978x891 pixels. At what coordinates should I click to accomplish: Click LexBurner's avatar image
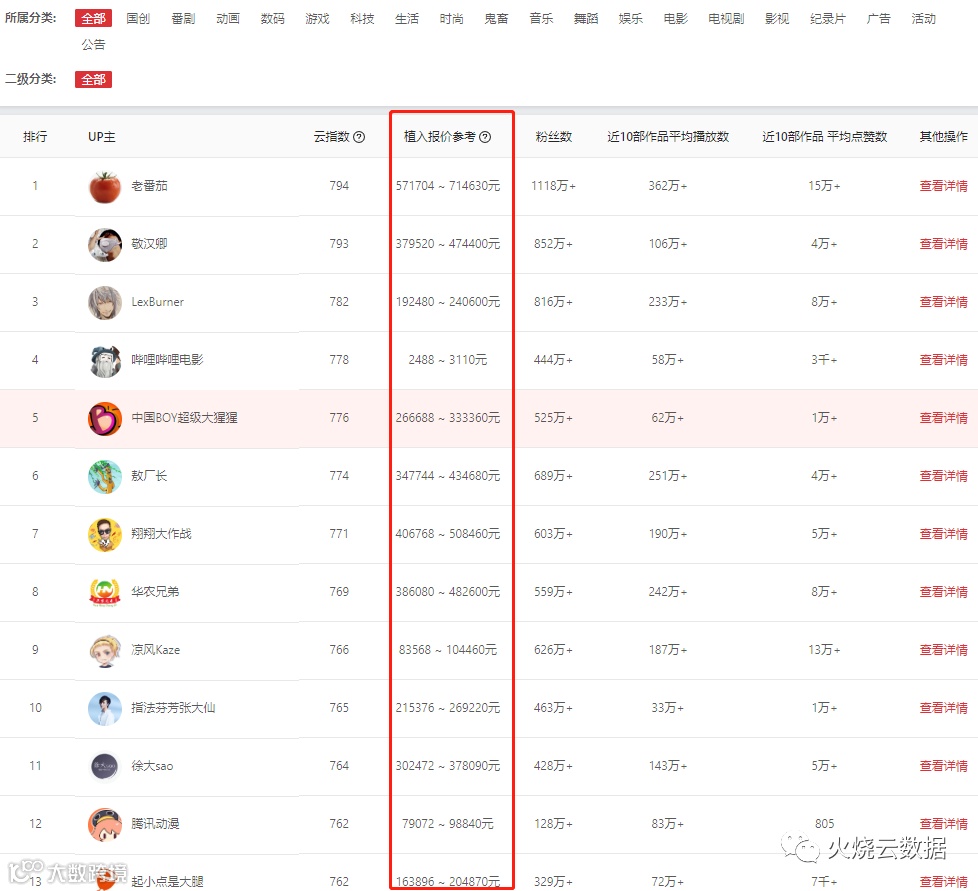coord(105,302)
